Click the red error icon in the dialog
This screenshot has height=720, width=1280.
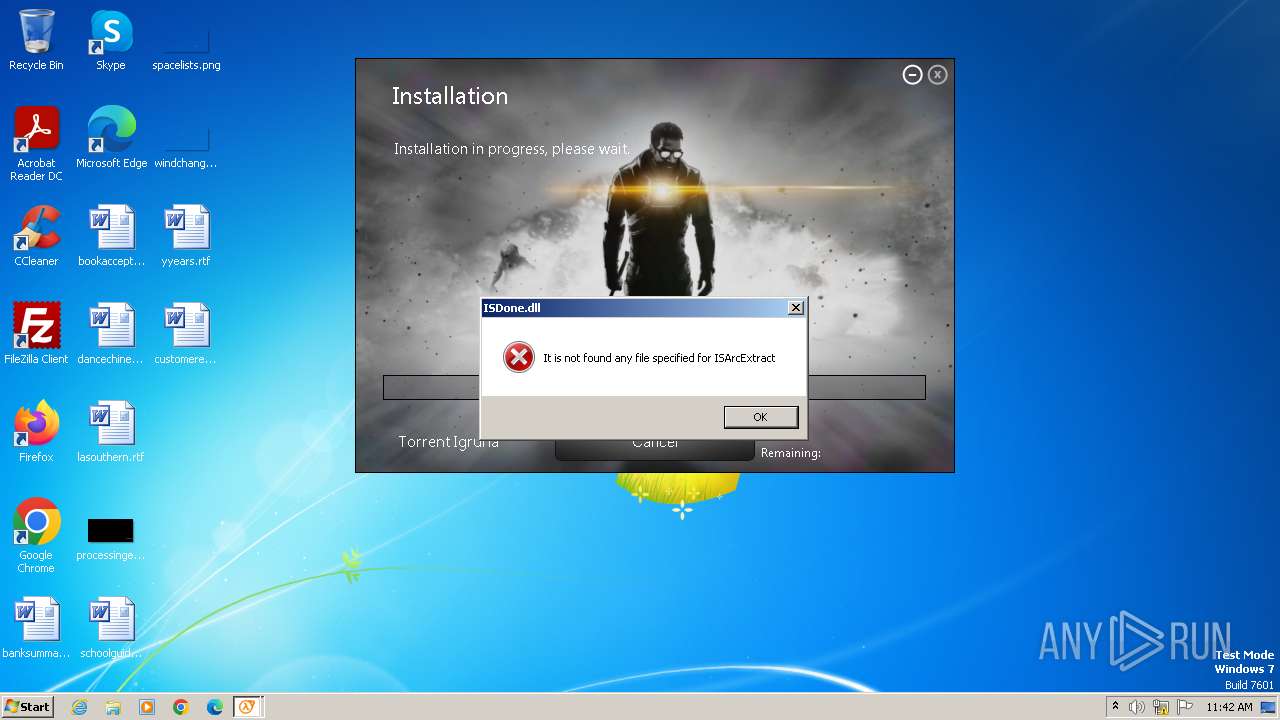[518, 357]
